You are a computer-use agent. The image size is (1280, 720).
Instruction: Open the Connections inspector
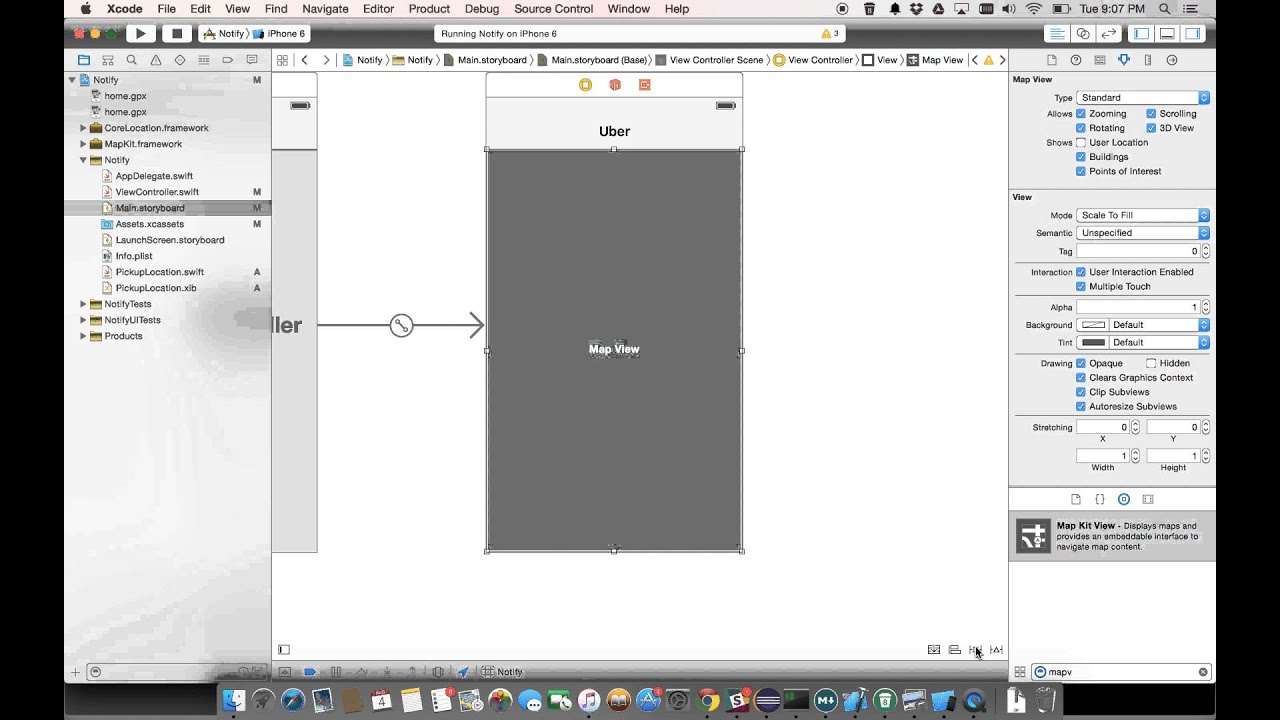click(x=1172, y=60)
